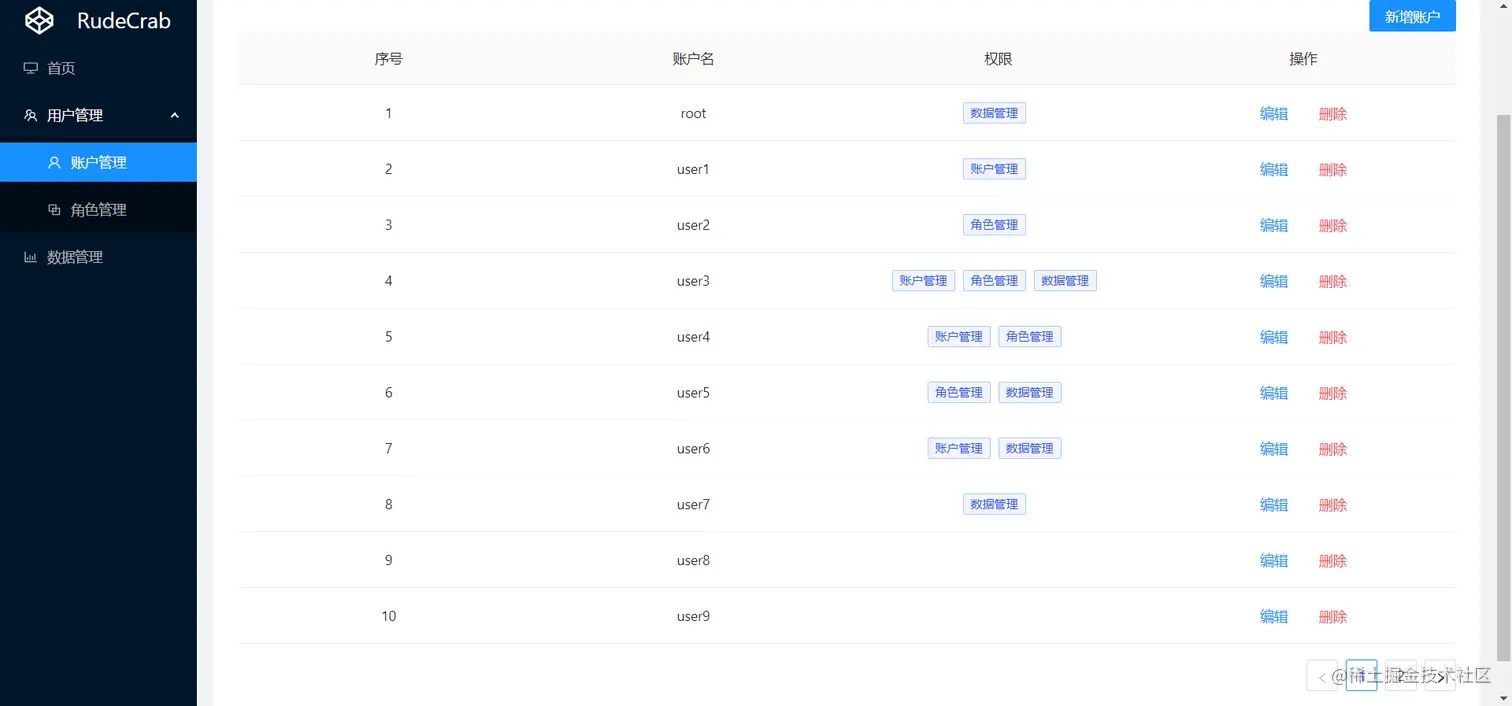1512x706 pixels.
Task: Click the 角色管理 tag in user3 row
Action: (994, 281)
